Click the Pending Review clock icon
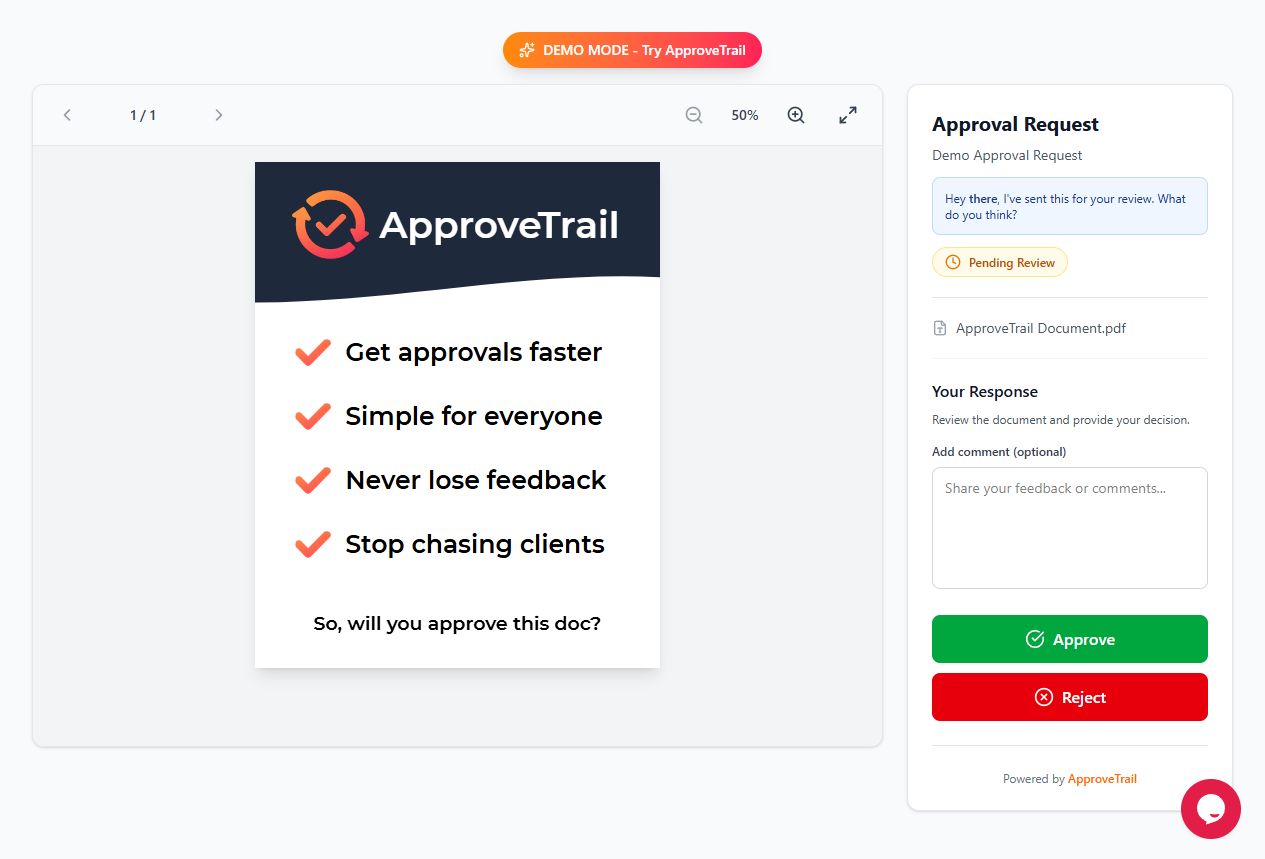The height and width of the screenshot is (859, 1265). point(953,262)
